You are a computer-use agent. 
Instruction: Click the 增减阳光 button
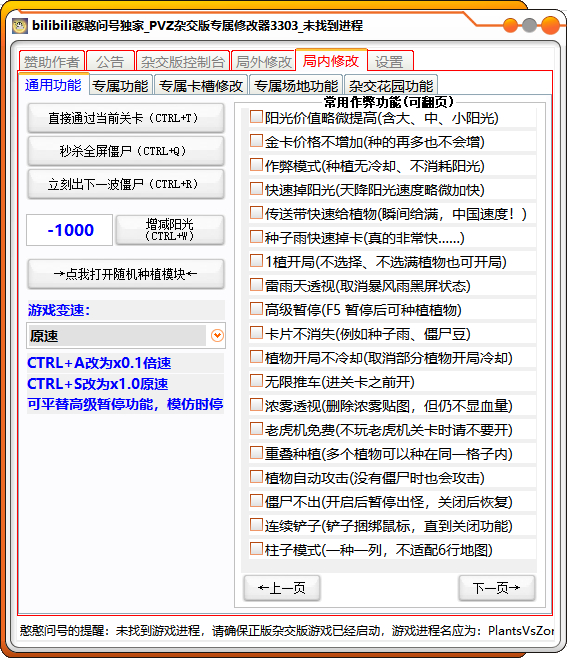click(170, 230)
